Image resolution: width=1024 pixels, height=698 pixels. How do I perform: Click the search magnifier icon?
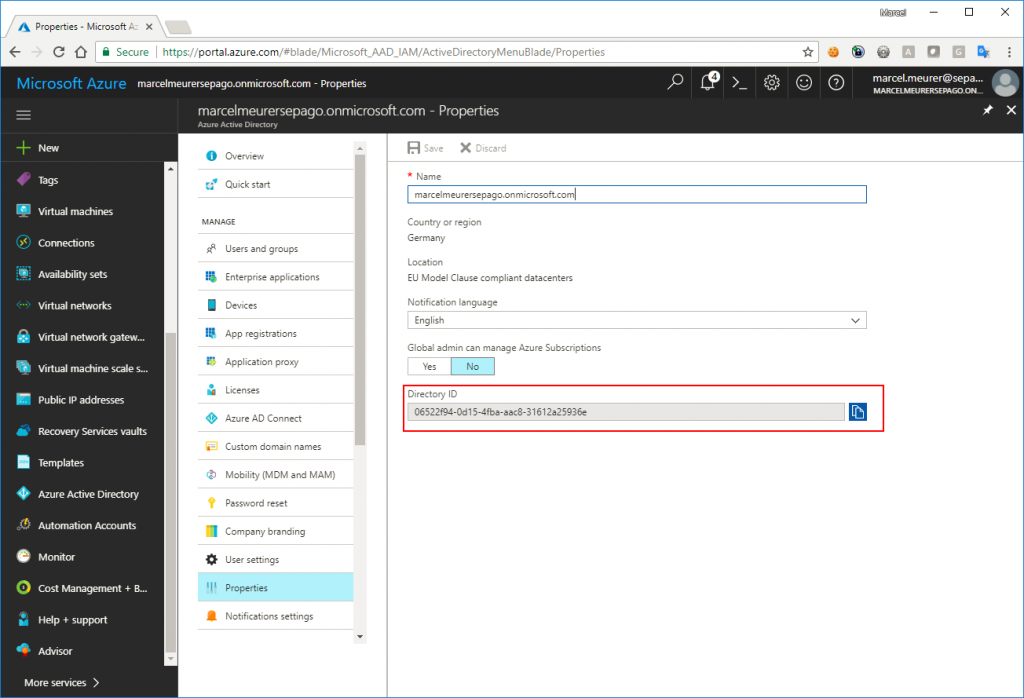pyautogui.click(x=676, y=83)
